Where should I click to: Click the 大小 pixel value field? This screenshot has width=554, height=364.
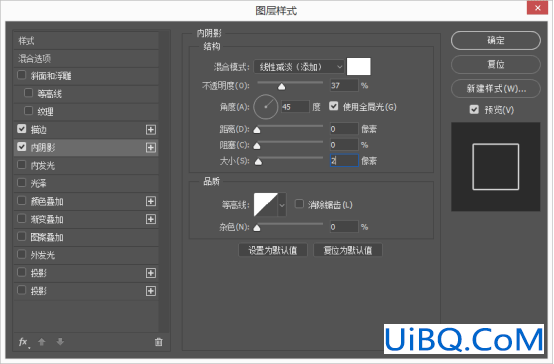coord(344,161)
